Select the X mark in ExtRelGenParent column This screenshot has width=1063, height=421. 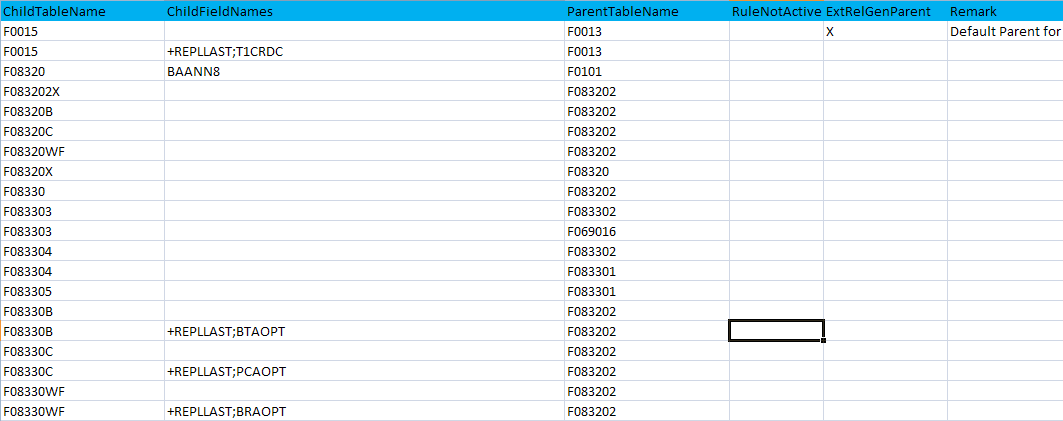click(831, 31)
